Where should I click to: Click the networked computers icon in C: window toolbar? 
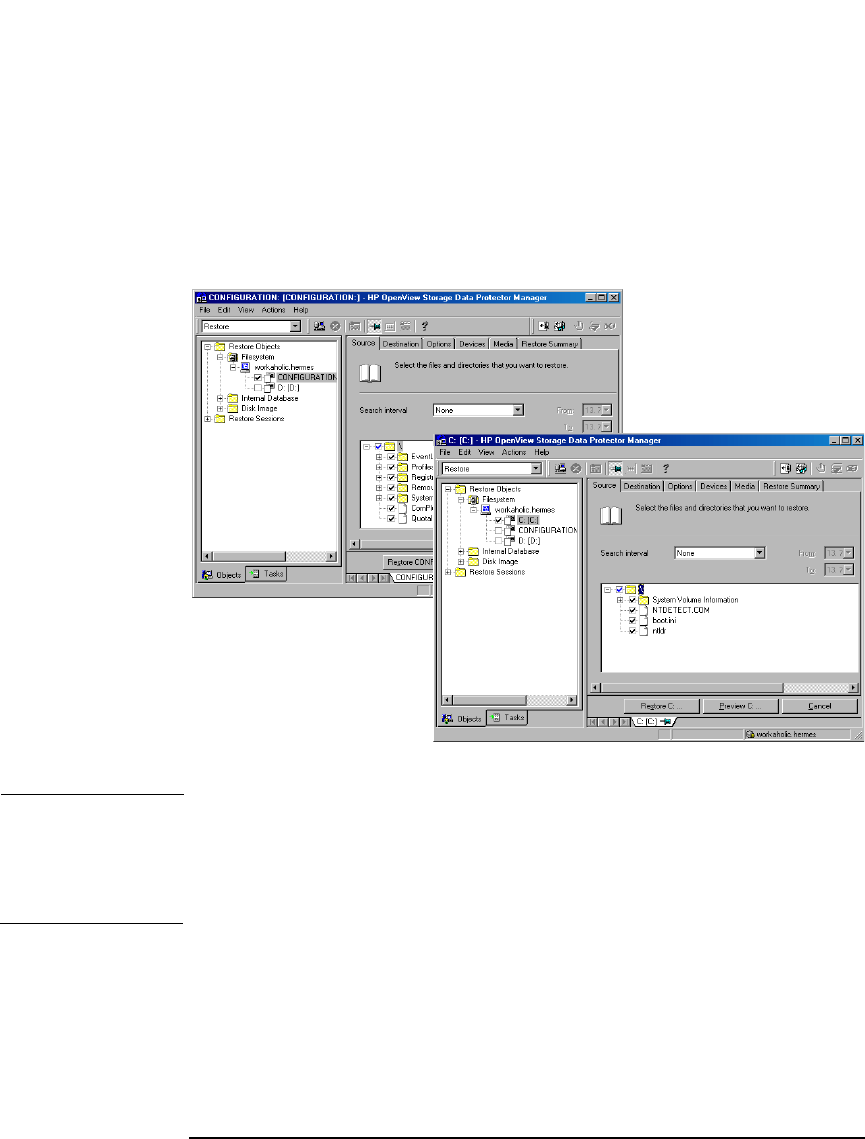[x=560, y=469]
